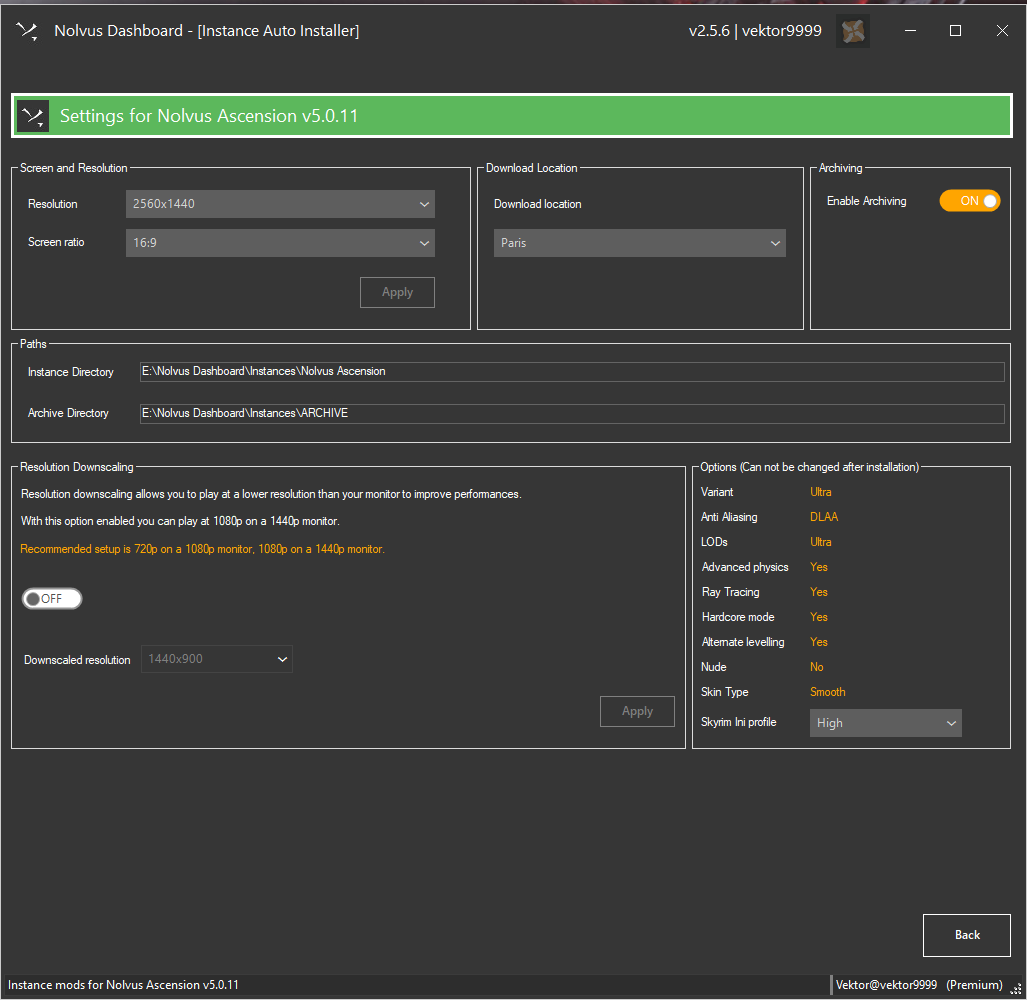Viewport: 1027px width, 1000px height.
Task: Turn off the Enable Archiving switch
Action: click(x=970, y=201)
